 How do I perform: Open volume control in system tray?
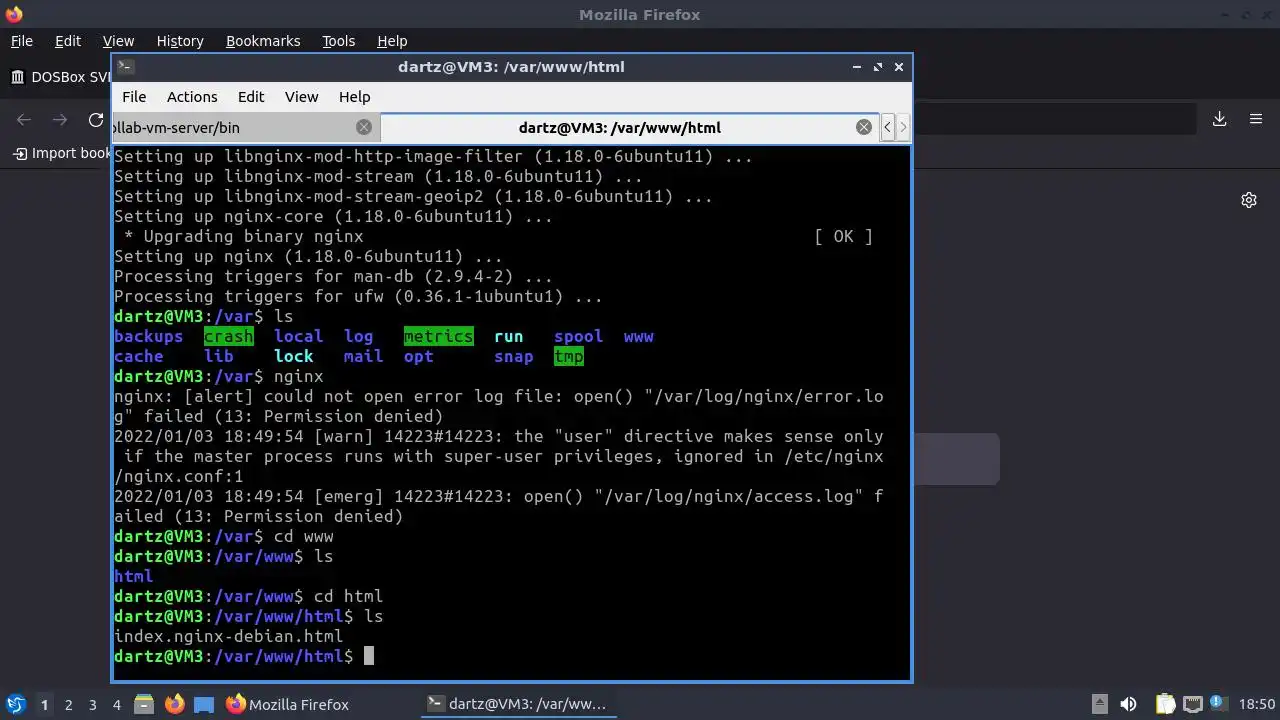(1128, 704)
